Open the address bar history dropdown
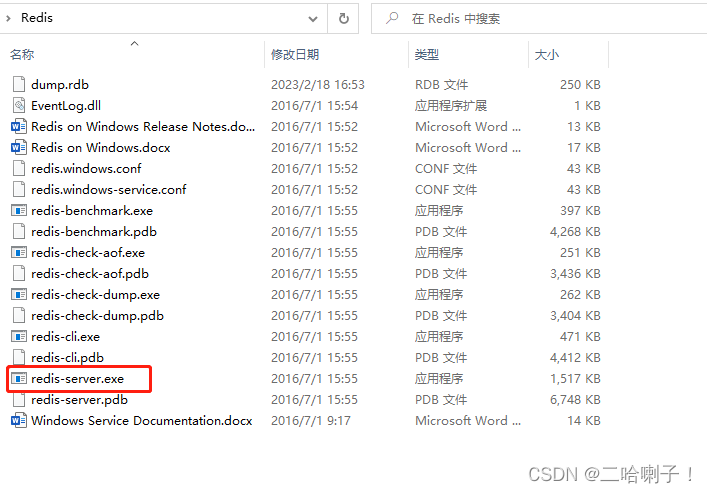The width and height of the screenshot is (707, 493). [312, 18]
